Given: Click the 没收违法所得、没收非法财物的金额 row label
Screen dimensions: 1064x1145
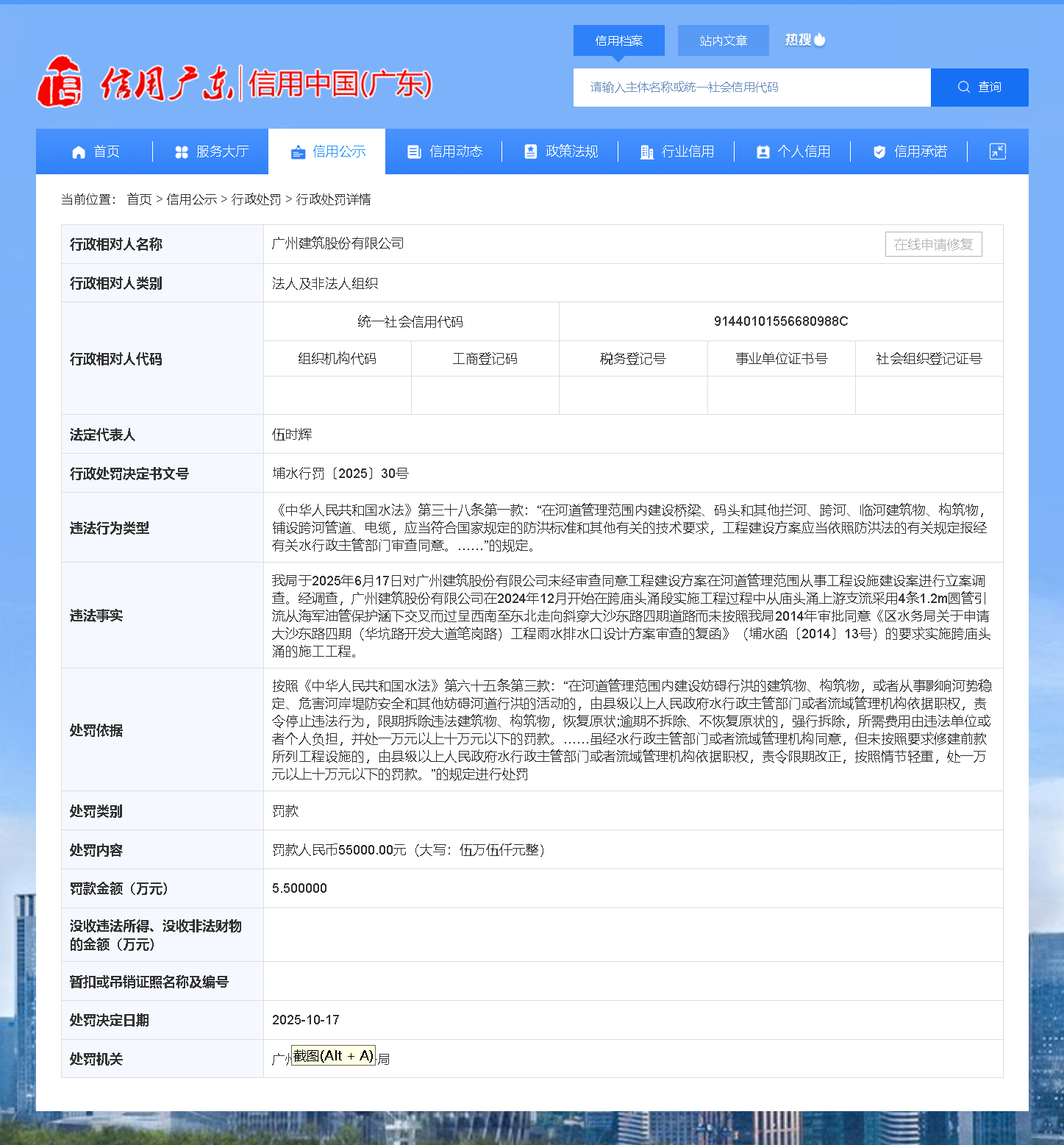Looking at the screenshot, I should pyautogui.click(x=156, y=935).
